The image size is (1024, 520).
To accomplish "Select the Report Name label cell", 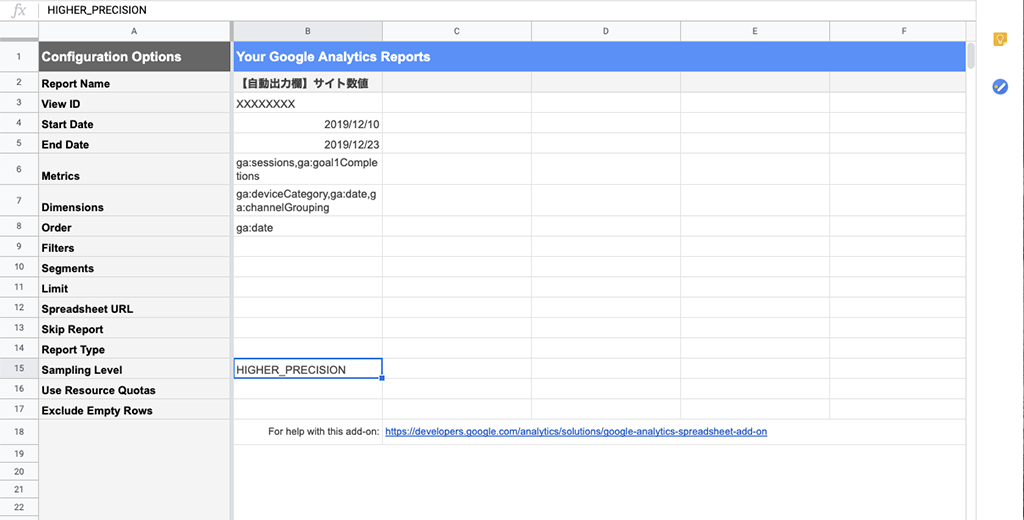I will tap(135, 83).
